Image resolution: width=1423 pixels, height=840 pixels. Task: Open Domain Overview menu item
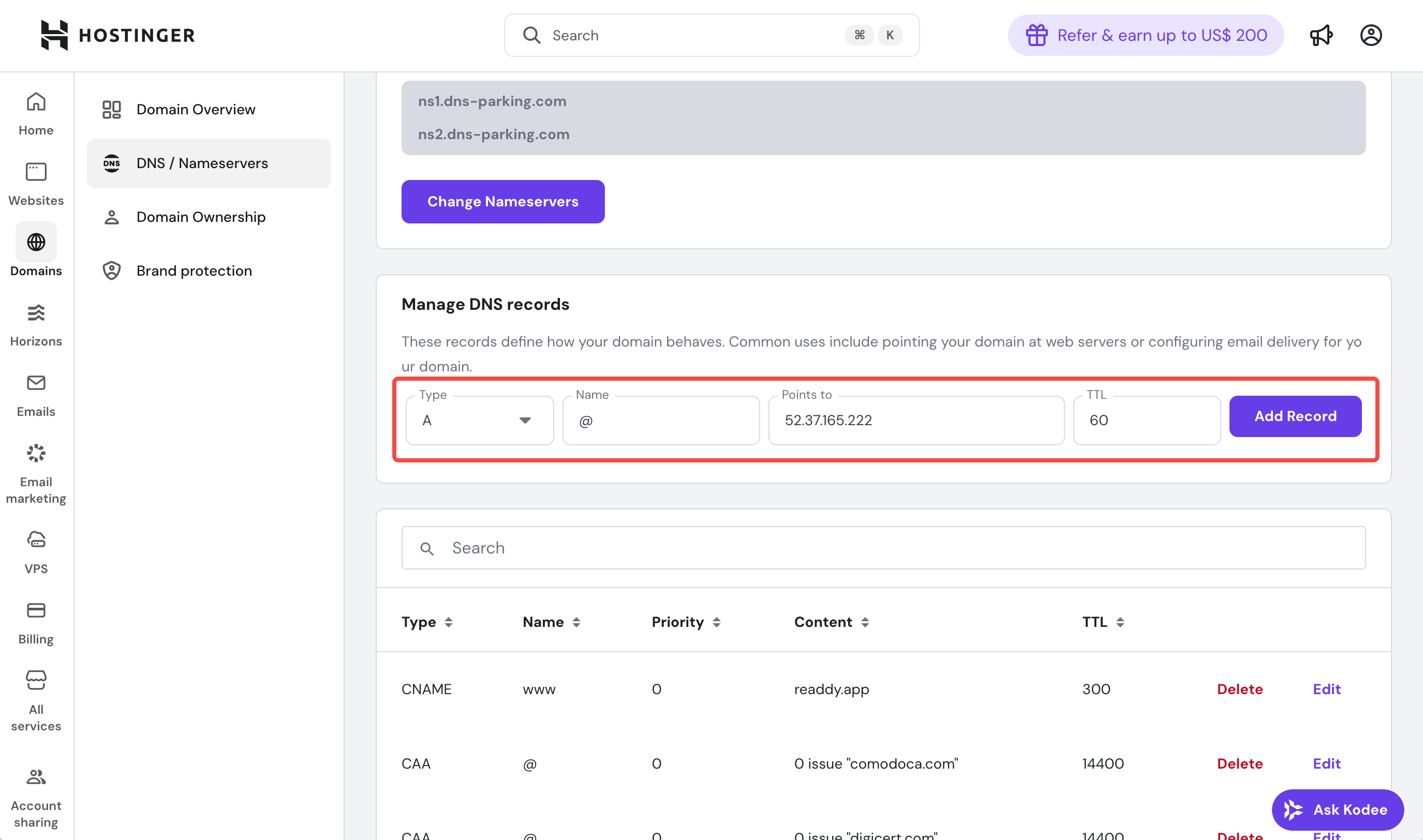[x=196, y=109]
